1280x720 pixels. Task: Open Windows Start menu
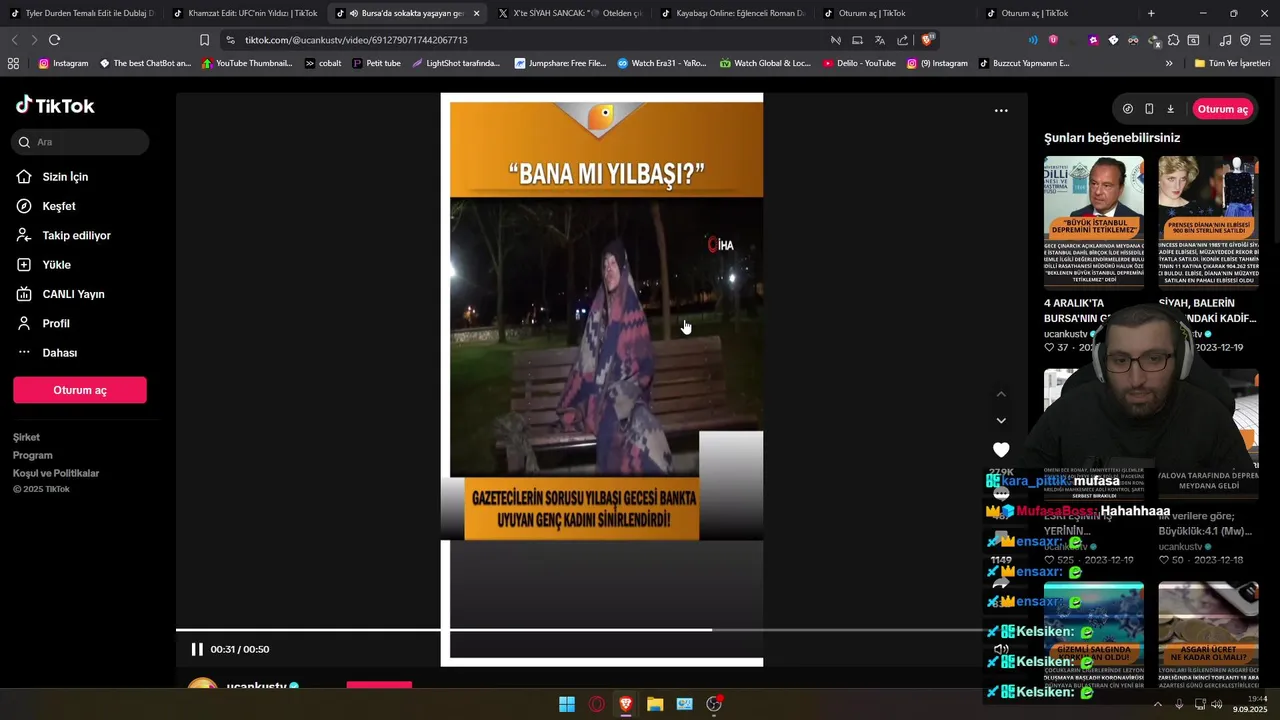[567, 704]
